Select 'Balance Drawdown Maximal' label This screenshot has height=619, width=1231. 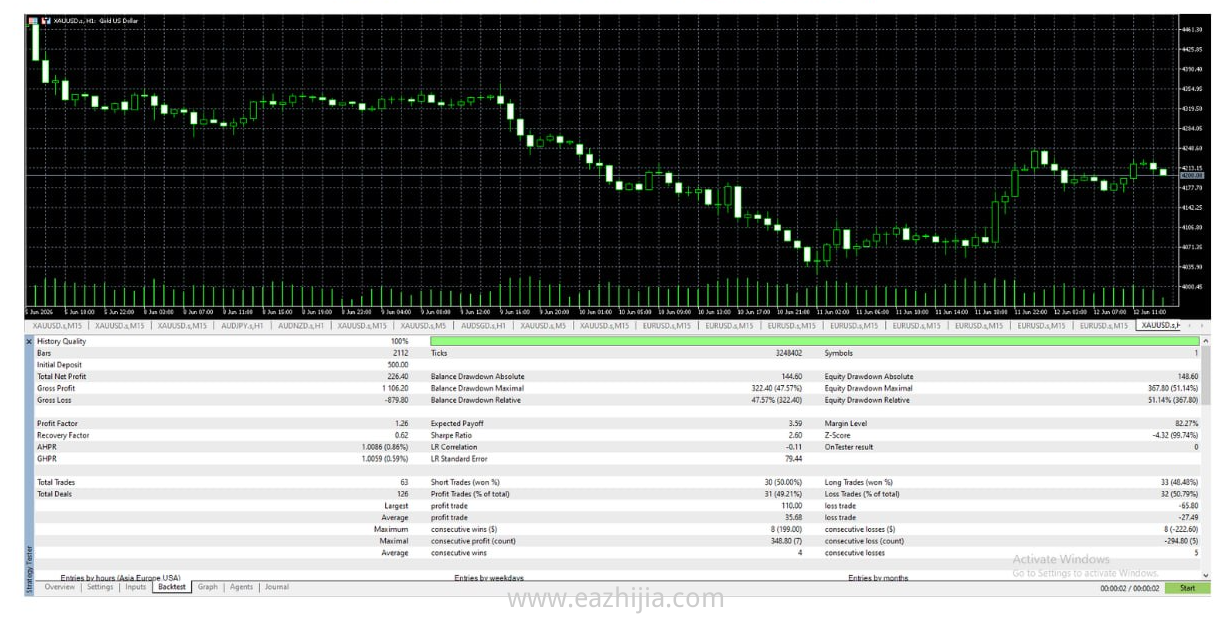click(478, 388)
